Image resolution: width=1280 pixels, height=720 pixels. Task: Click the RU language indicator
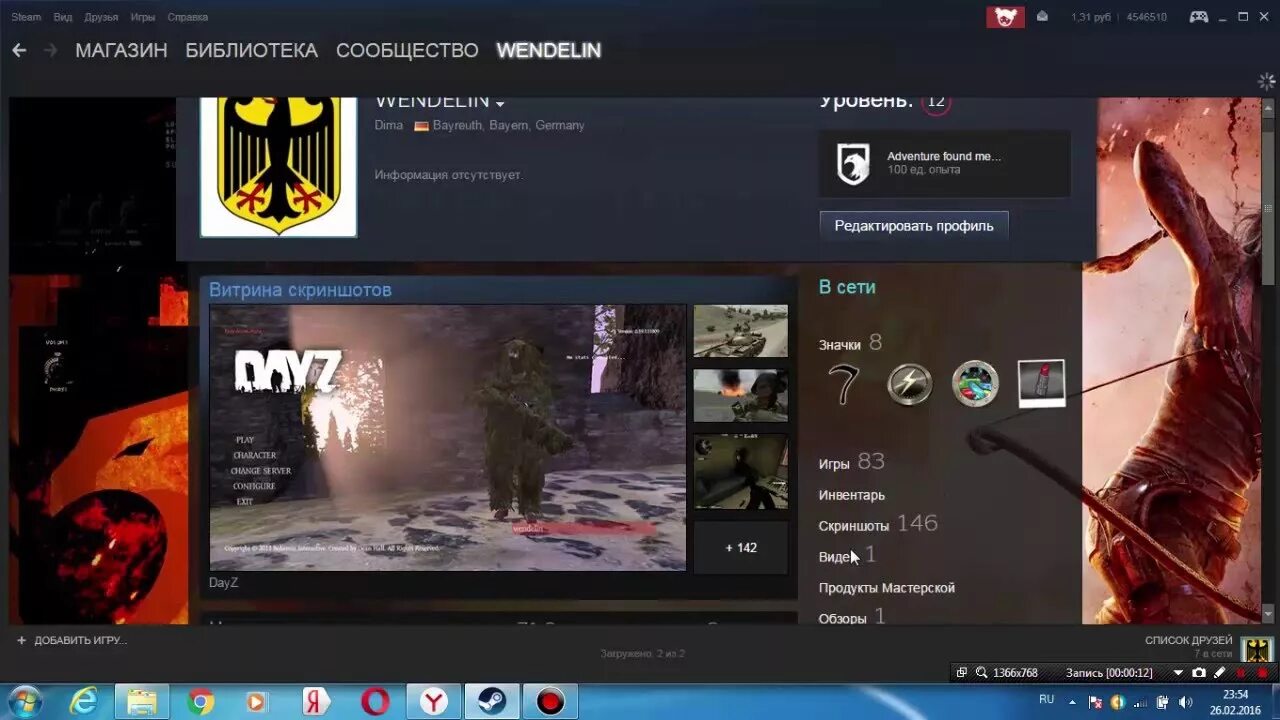pyautogui.click(x=1047, y=699)
